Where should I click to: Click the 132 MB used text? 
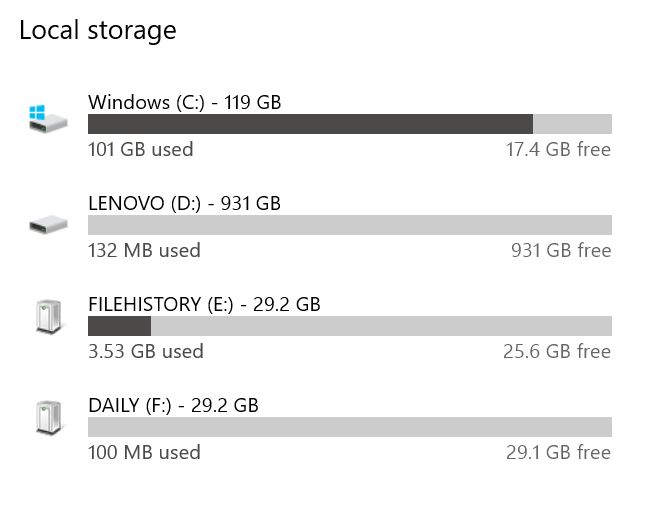point(144,251)
